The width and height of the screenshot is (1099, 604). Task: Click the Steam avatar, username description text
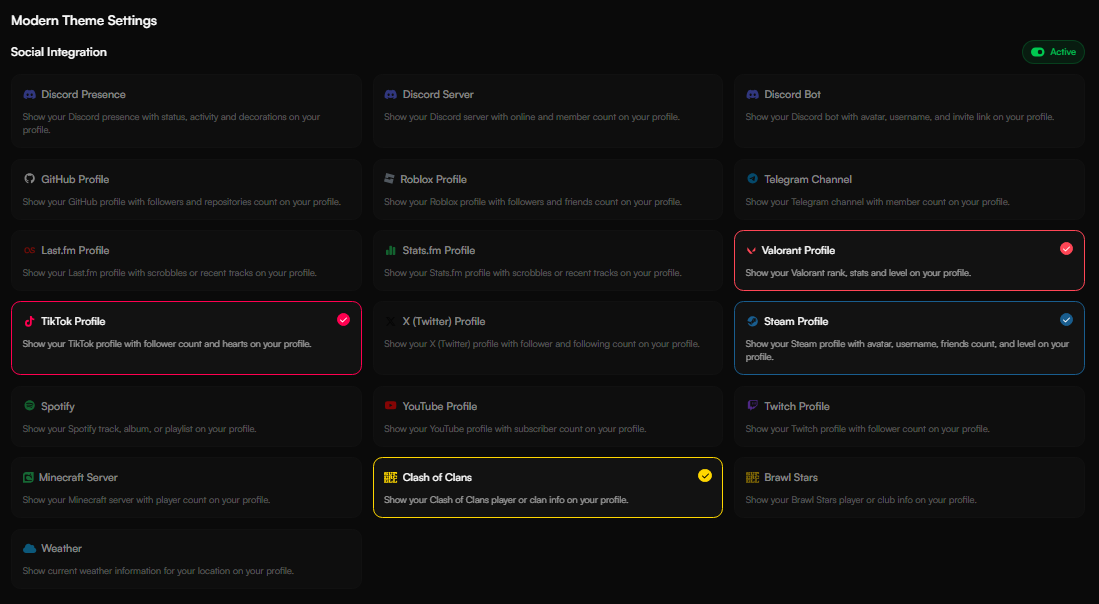coord(907,350)
